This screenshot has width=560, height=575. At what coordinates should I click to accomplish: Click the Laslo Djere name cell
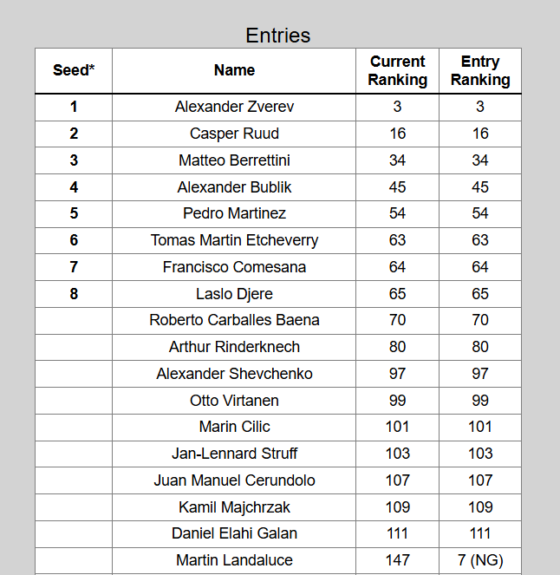234,294
